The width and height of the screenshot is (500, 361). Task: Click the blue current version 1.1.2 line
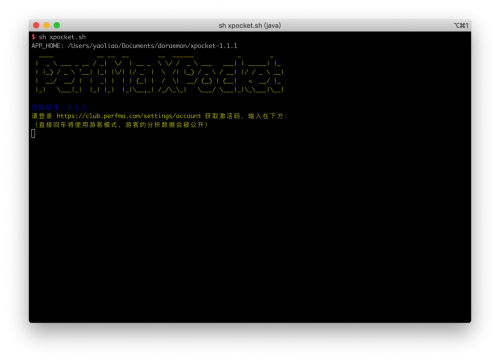(x=59, y=107)
